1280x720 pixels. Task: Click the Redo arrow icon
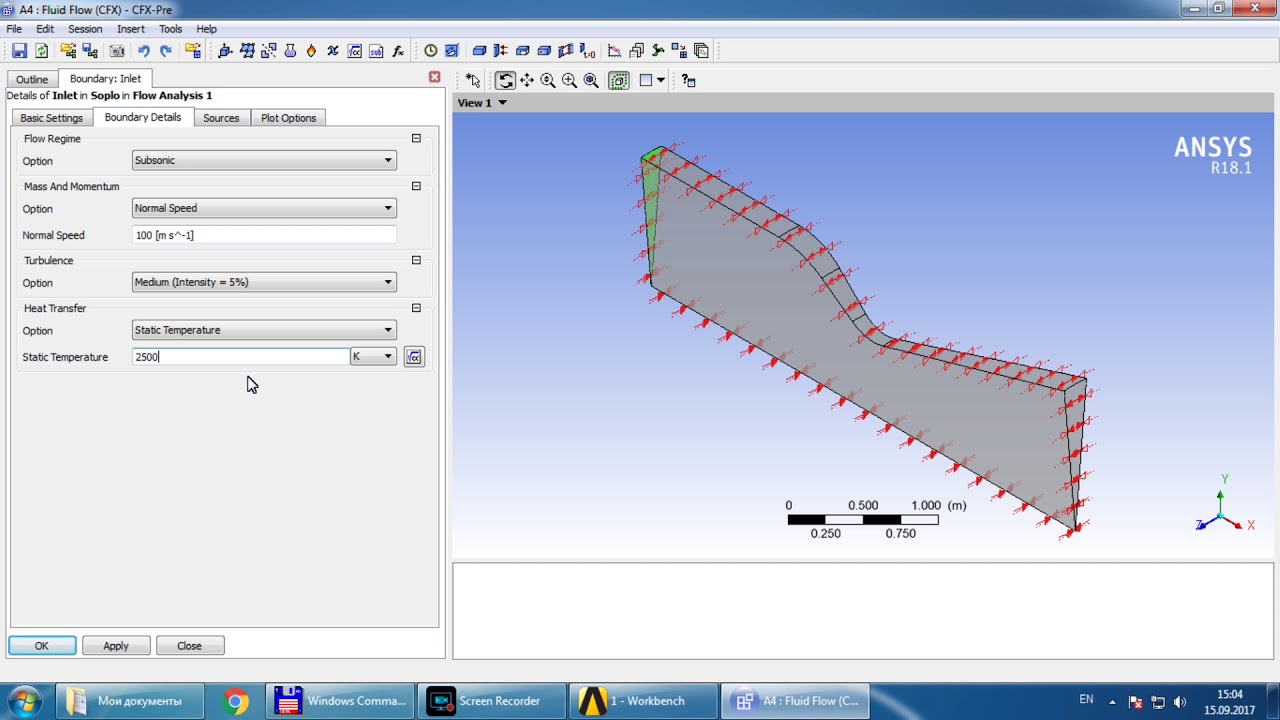[166, 51]
